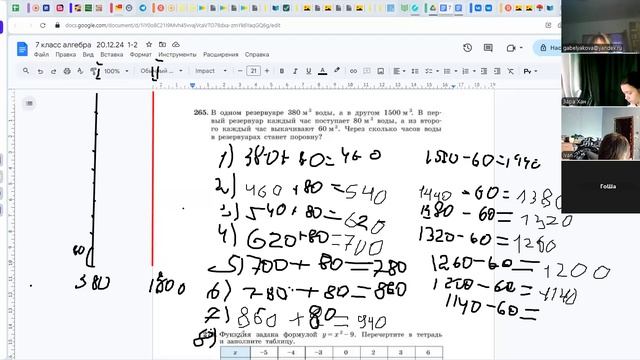Viewport: 640px width, 360px height.
Task: Decrease font size with minus
Action: (x=240, y=71)
